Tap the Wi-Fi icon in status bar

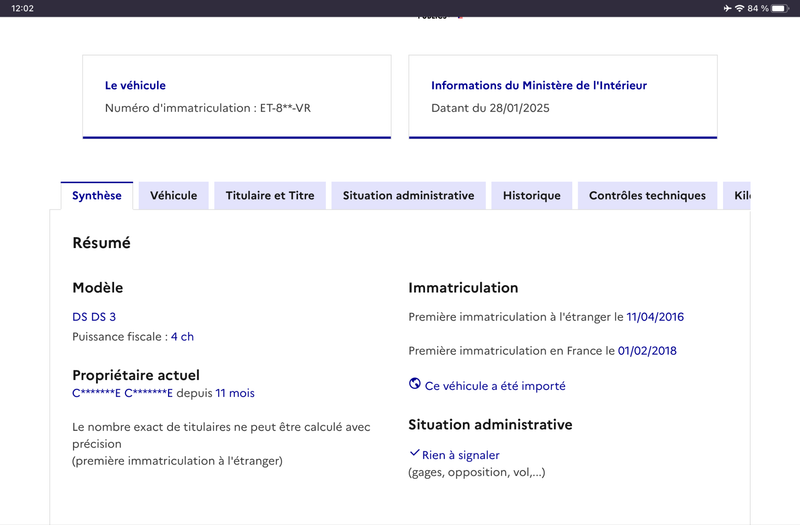[x=739, y=8]
